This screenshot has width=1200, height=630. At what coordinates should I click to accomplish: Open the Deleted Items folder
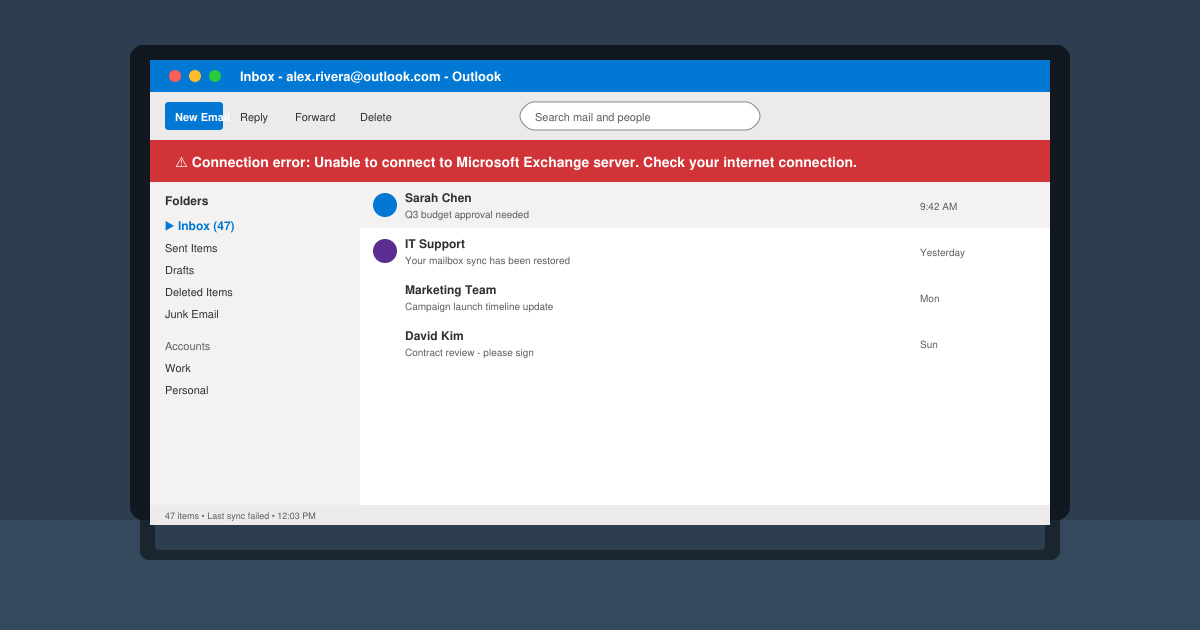[199, 292]
